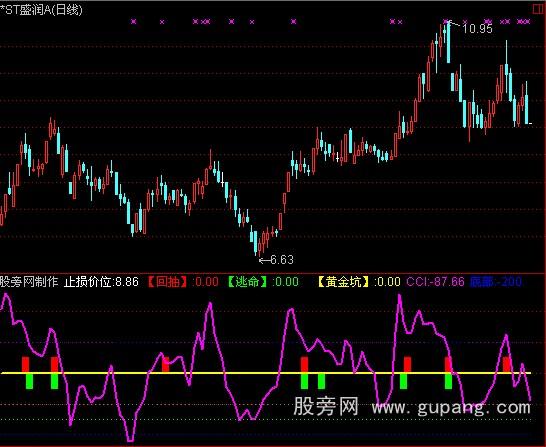Click the 10.95 high price label
Screen dimensions: 546x447
477,29
